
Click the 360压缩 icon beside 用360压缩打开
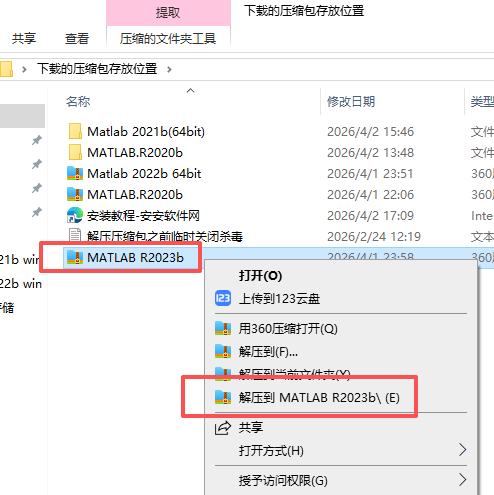(223, 329)
